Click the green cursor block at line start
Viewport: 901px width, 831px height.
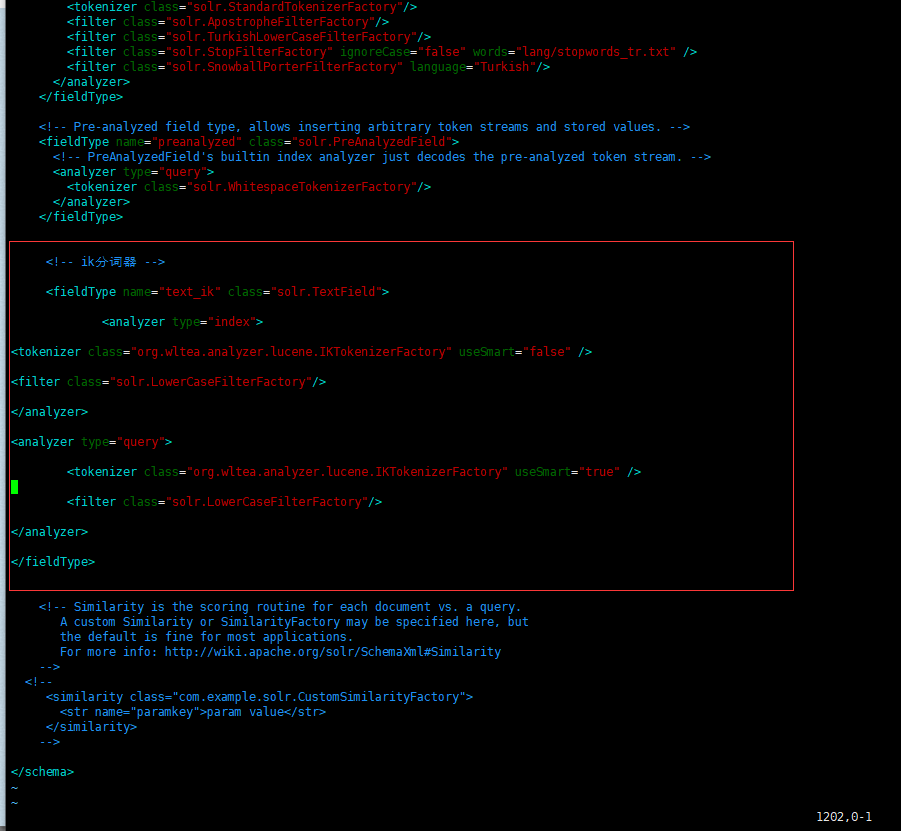[15, 487]
